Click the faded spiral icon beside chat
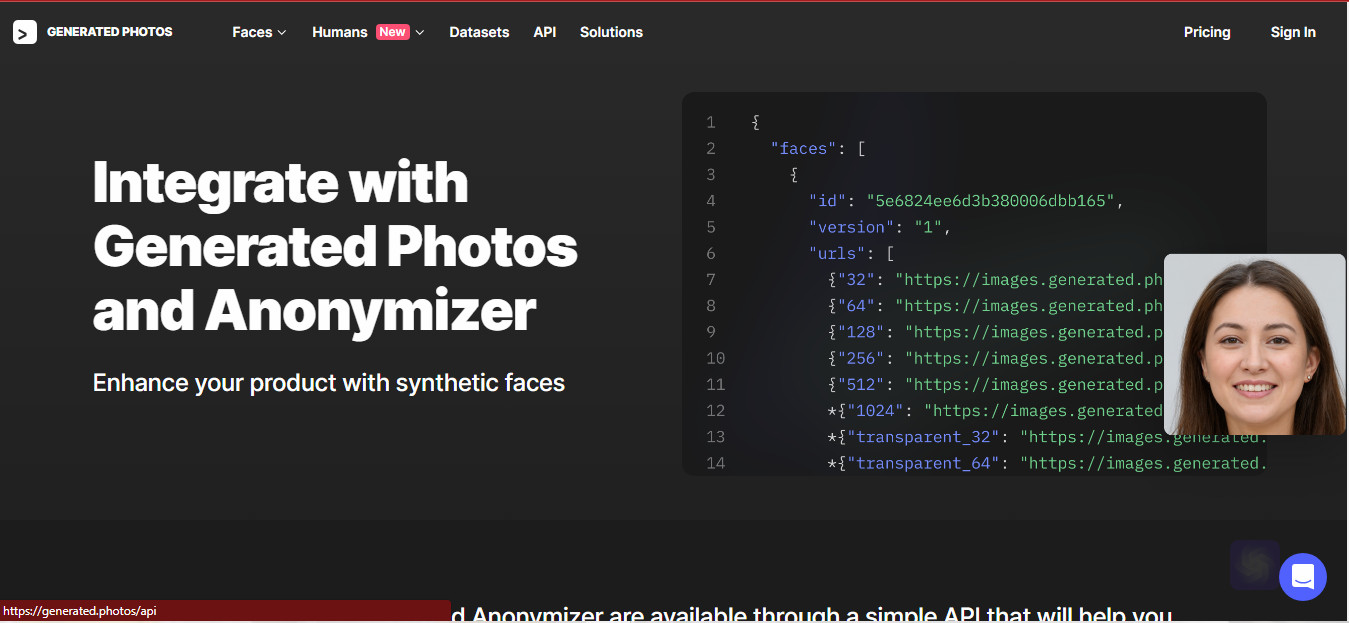 coord(1255,565)
